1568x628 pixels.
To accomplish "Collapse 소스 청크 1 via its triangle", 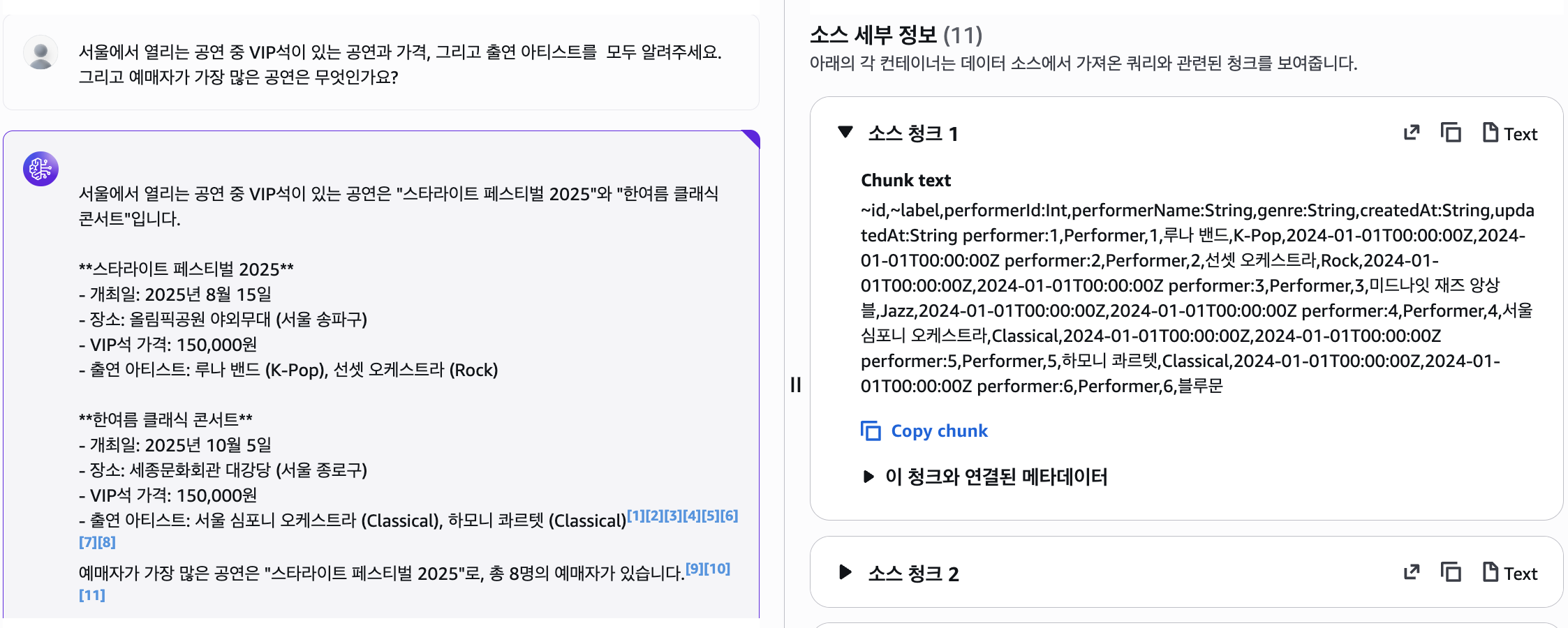I will [x=845, y=132].
